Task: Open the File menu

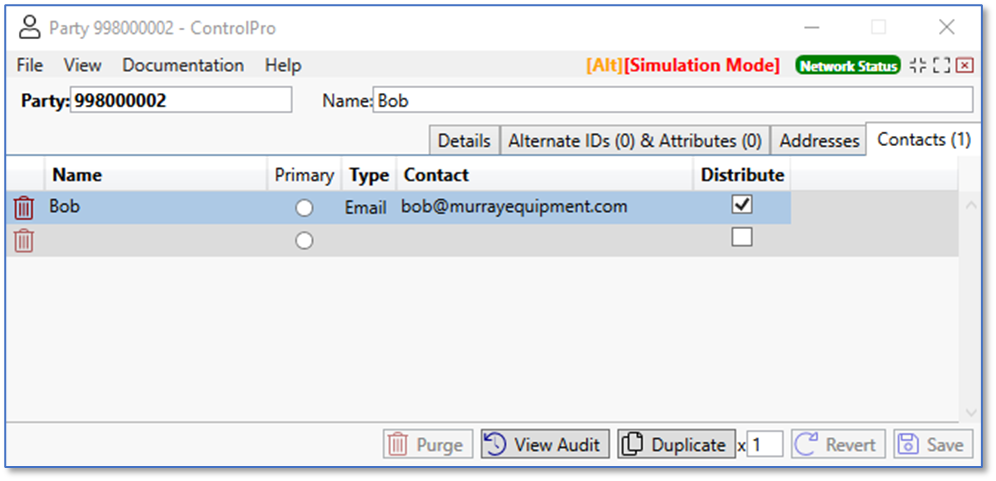Action: [30, 66]
